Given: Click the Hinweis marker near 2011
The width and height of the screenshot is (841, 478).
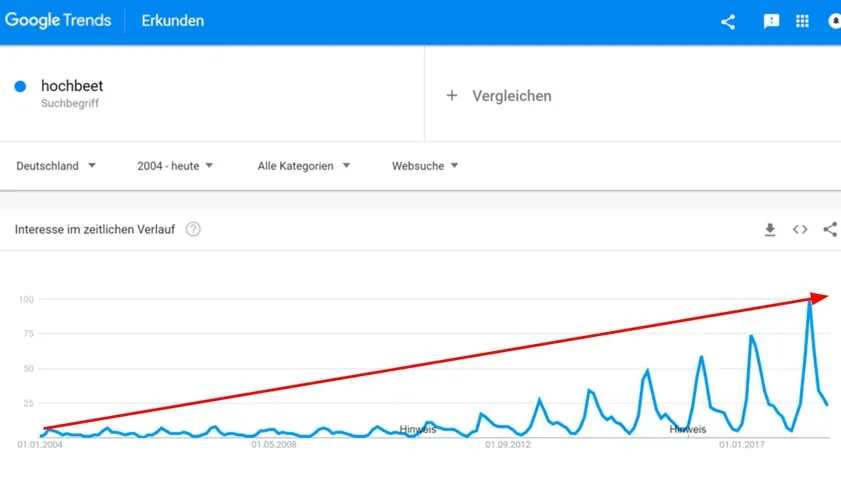Looking at the screenshot, I should (x=418, y=429).
